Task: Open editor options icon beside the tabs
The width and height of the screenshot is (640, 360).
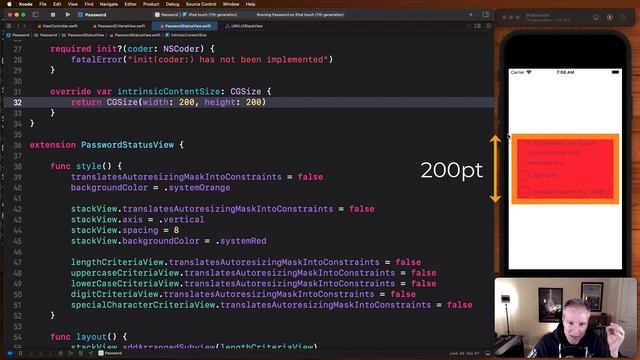Action: coord(477,26)
